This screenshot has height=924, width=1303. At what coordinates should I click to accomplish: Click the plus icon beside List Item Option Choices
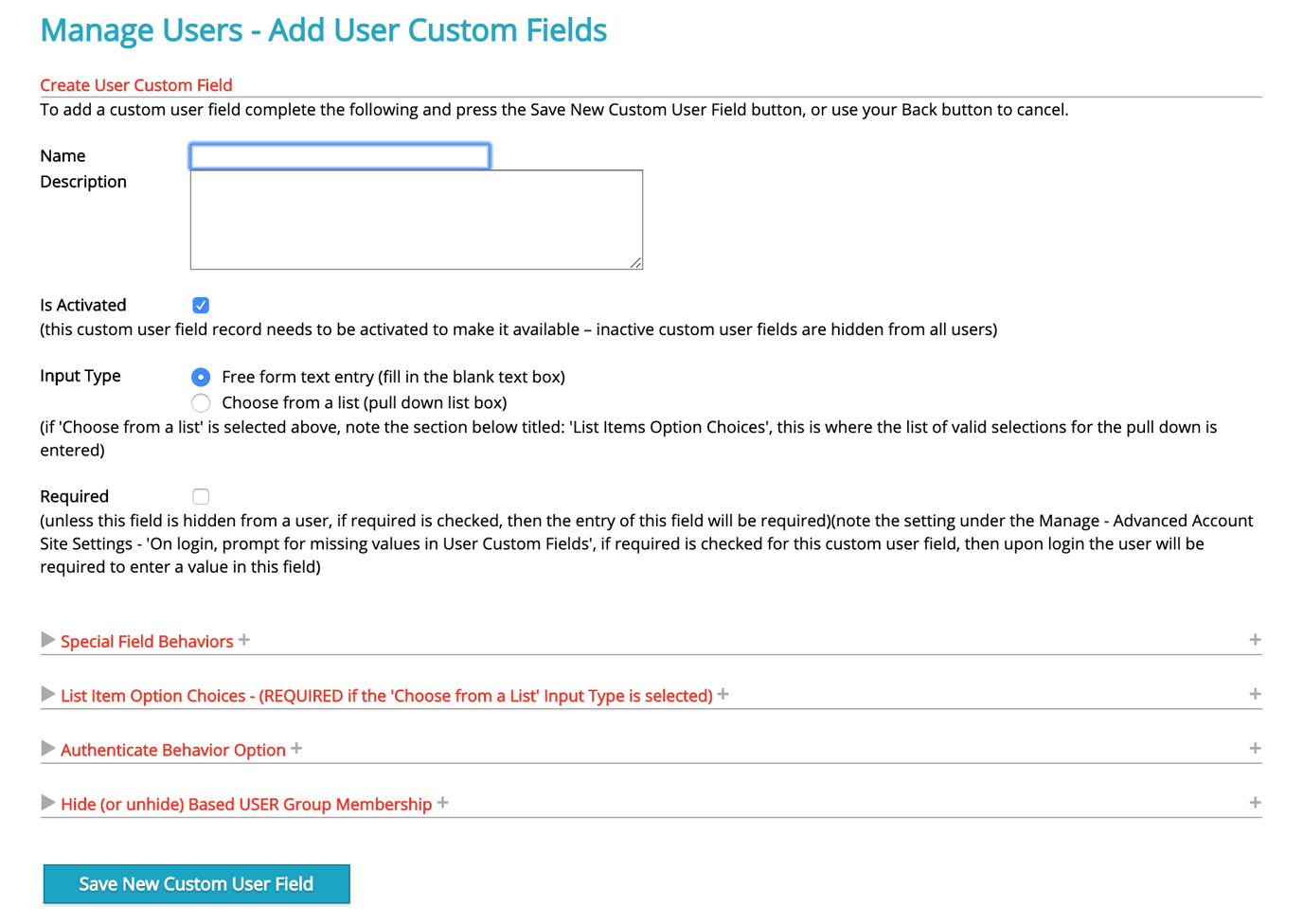[x=723, y=694]
